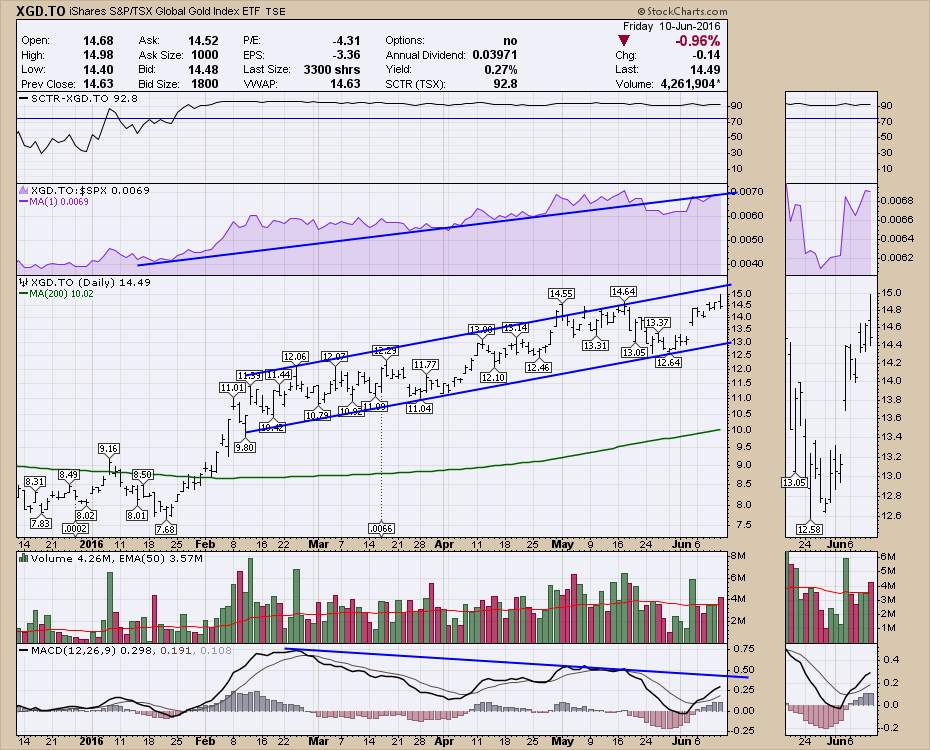
Task: Select the Volume value 4,261,904
Action: (687, 84)
